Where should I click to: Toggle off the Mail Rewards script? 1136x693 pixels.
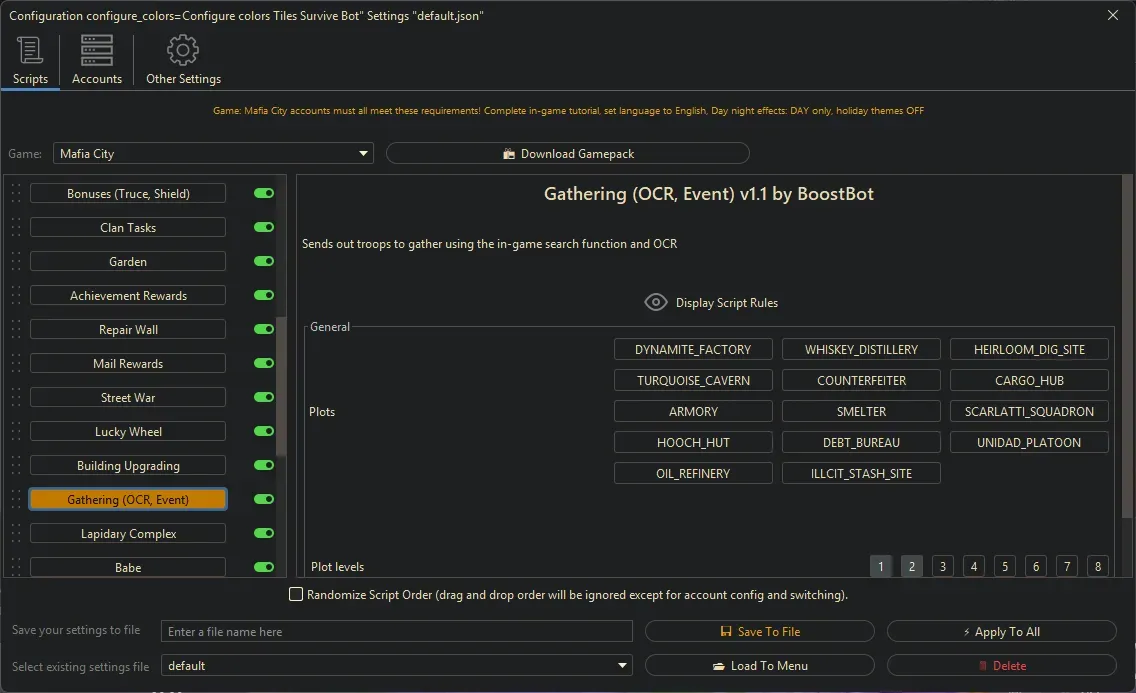pyautogui.click(x=264, y=364)
